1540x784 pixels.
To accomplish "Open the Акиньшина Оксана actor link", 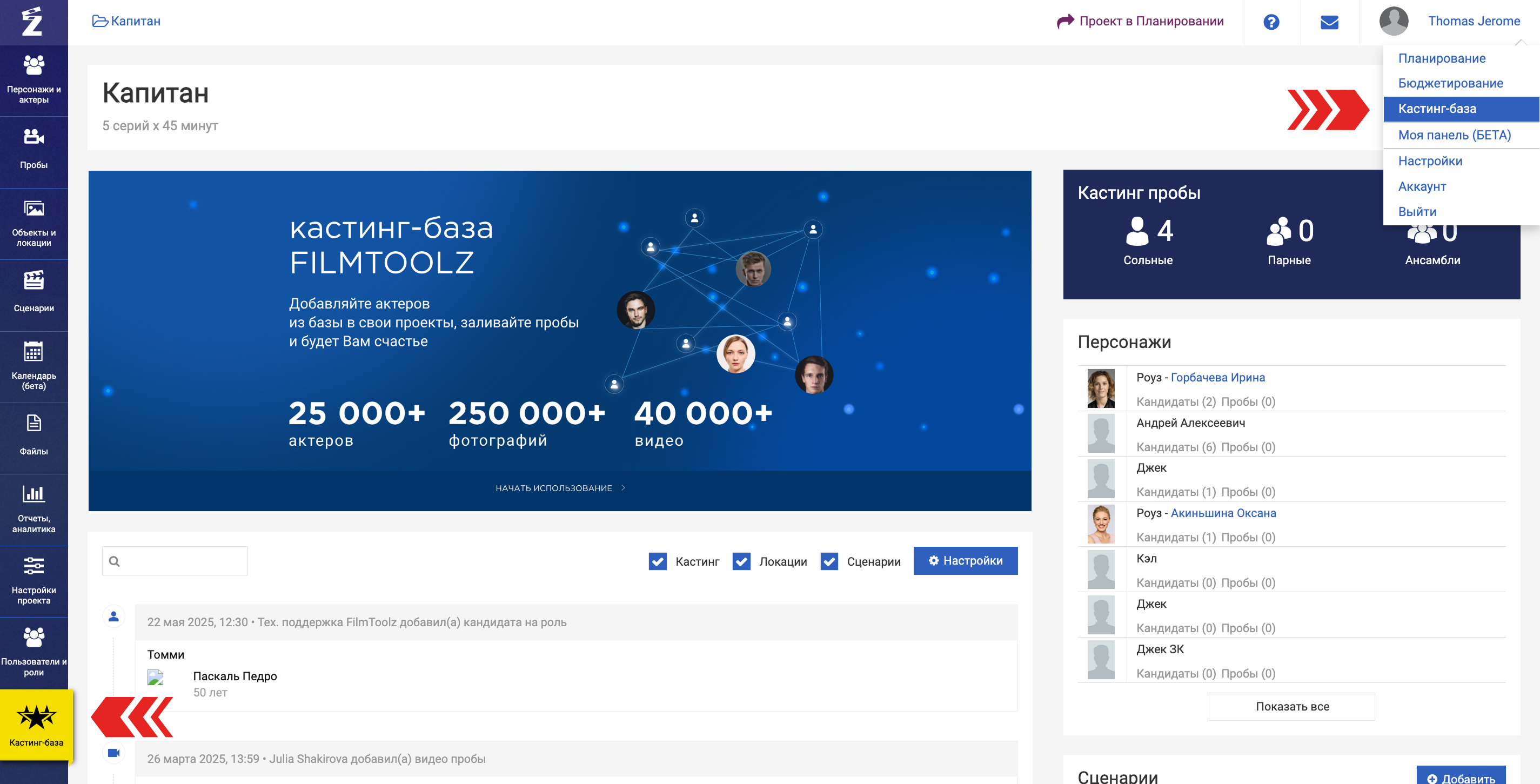I will 1223,513.
